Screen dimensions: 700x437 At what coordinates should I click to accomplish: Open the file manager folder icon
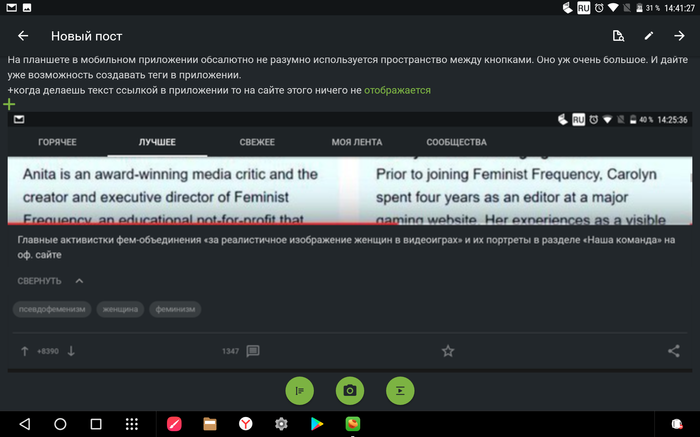[210, 424]
